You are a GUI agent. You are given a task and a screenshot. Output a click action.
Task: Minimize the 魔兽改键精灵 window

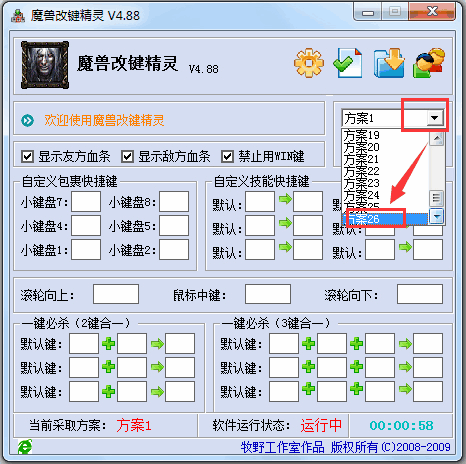click(368, 13)
